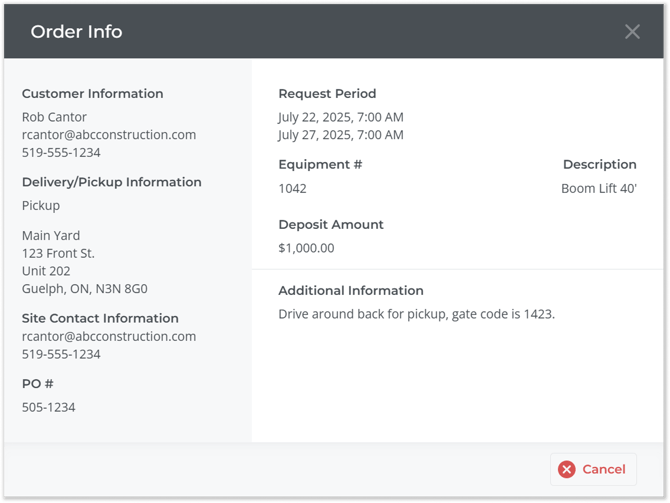Click the Boom Lift 40' description
Viewport: 670px width, 503px height.
tap(598, 188)
